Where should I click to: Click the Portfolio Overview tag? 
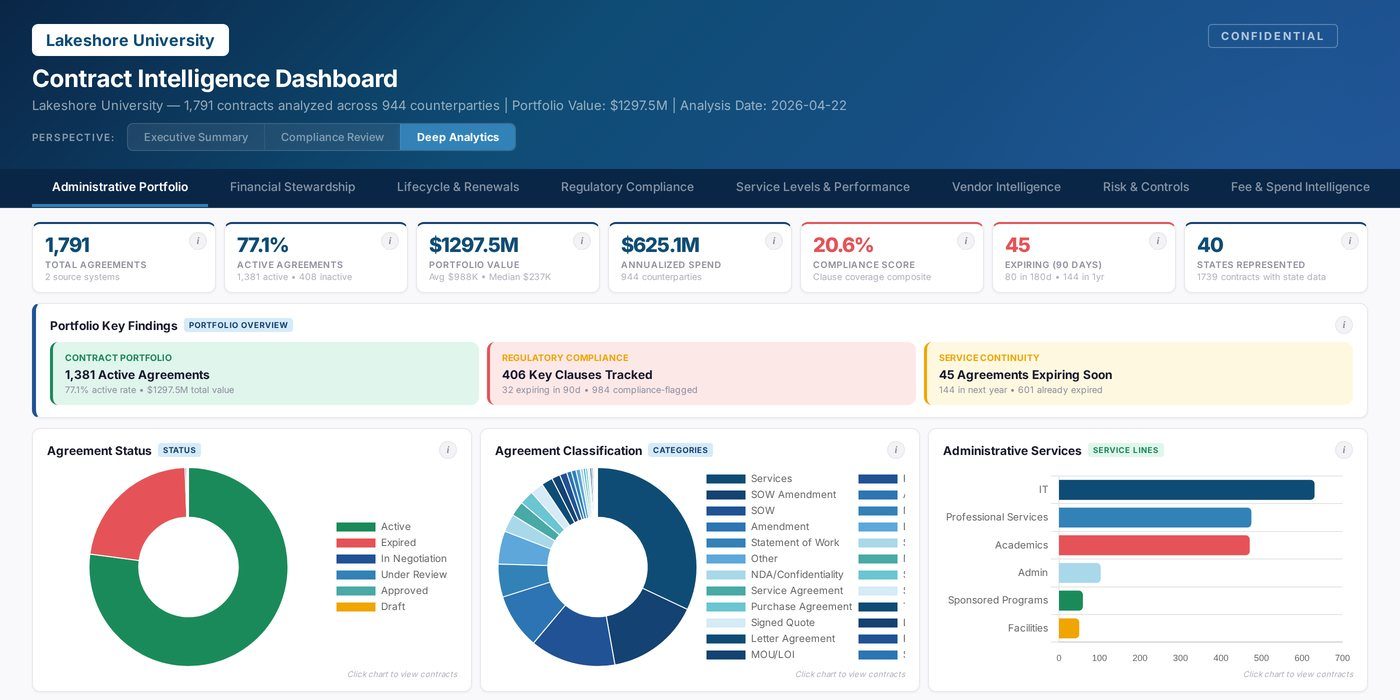(x=238, y=325)
